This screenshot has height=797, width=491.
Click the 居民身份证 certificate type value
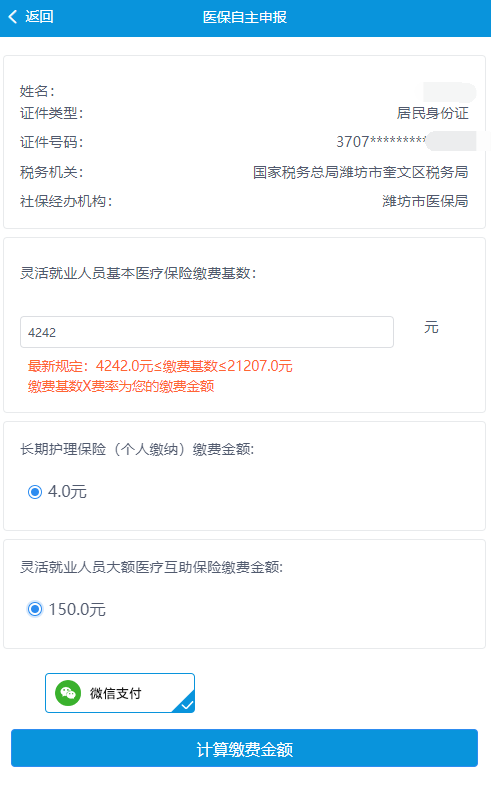coord(433,113)
